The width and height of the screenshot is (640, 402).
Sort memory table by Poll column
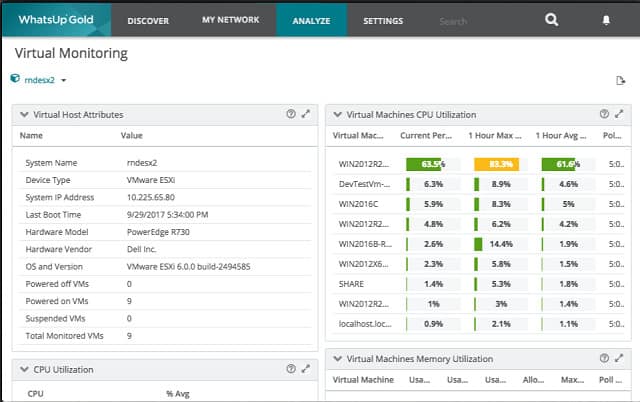click(610, 380)
